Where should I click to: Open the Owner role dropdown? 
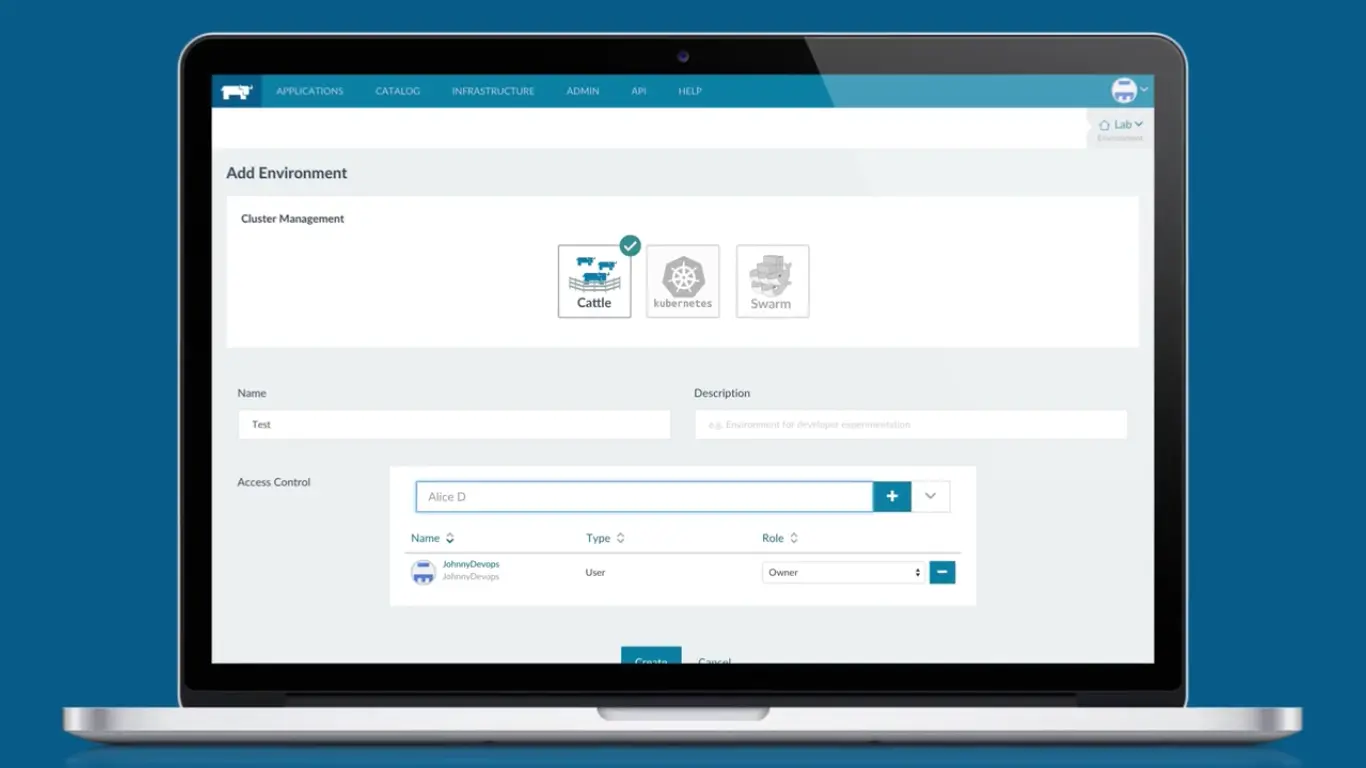tap(844, 572)
